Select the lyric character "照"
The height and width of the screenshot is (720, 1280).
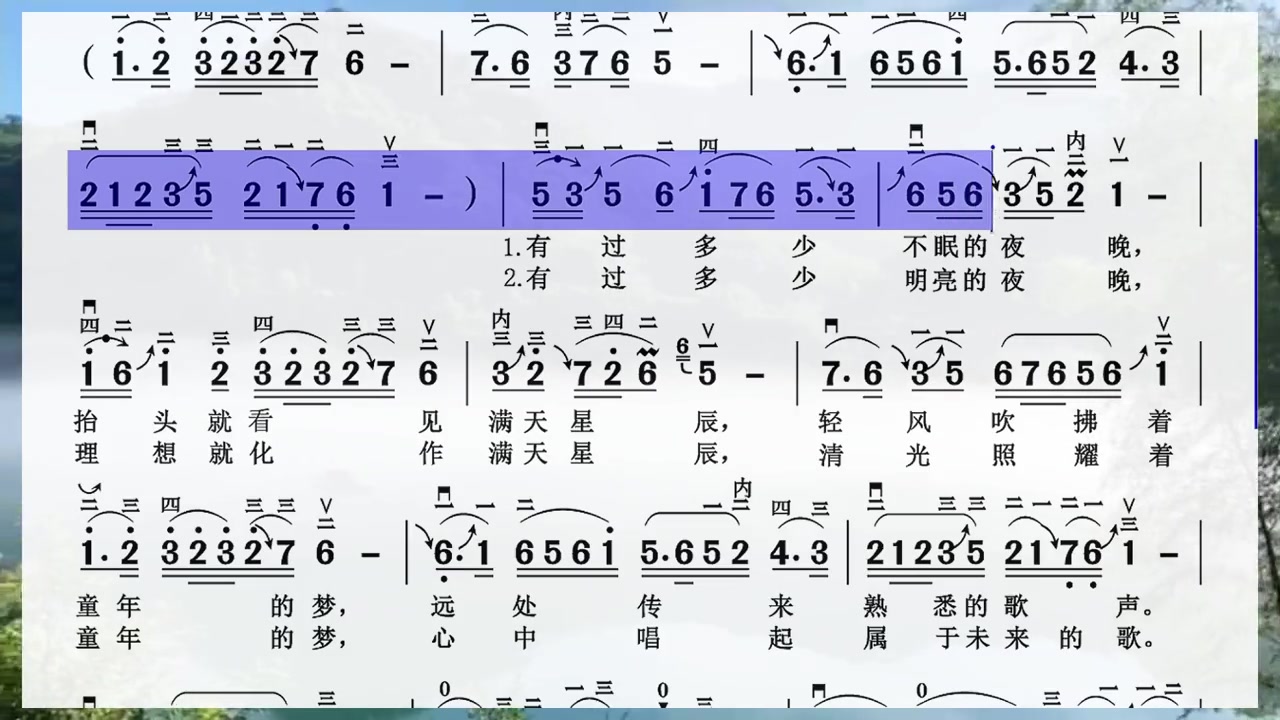(1003, 455)
